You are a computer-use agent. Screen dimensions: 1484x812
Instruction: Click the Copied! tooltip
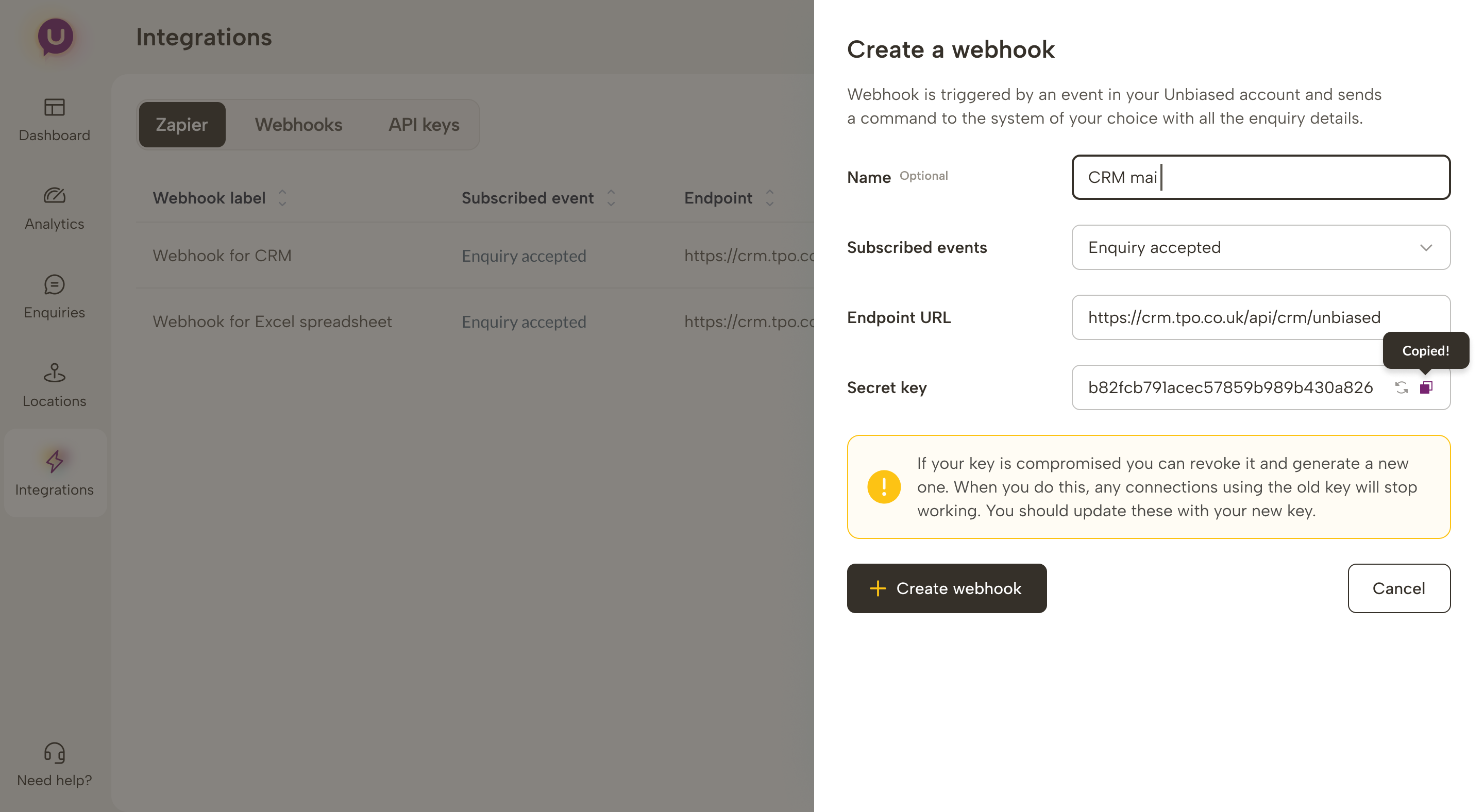click(1426, 351)
